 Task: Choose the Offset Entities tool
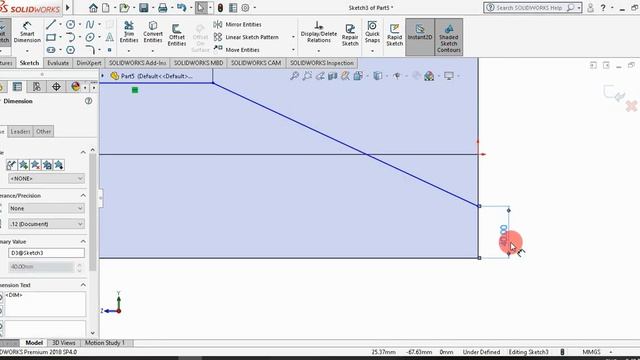click(177, 35)
